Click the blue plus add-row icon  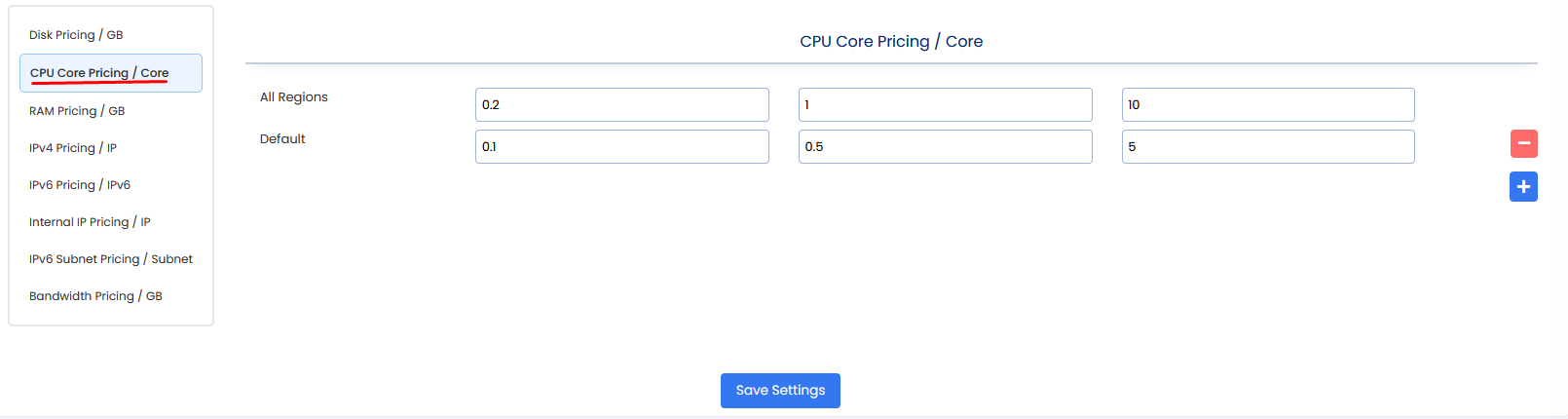(x=1523, y=186)
